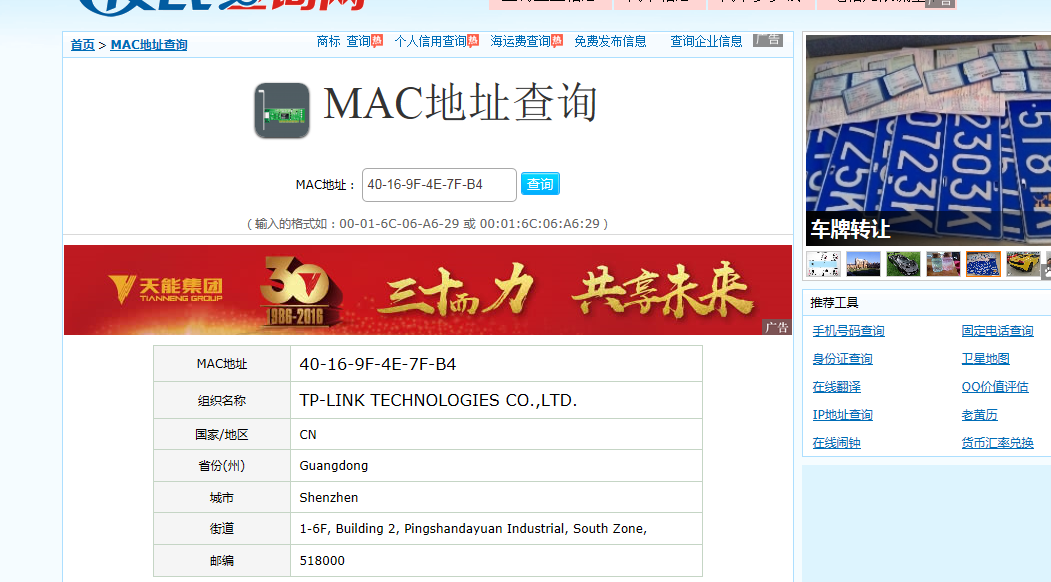Click the Guangdong province value
Image resolution: width=1051 pixels, height=582 pixels.
[333, 465]
